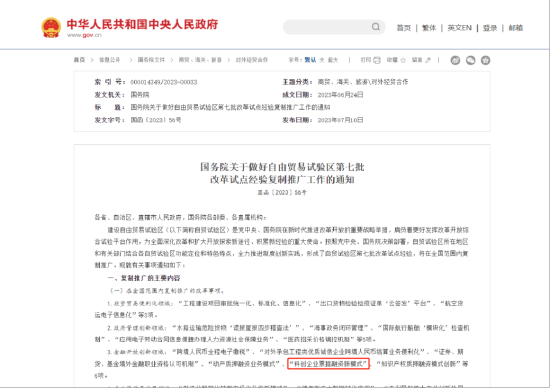Click the print (打印) printer icon
The width and height of the screenshot is (550, 388).
click(x=377, y=60)
